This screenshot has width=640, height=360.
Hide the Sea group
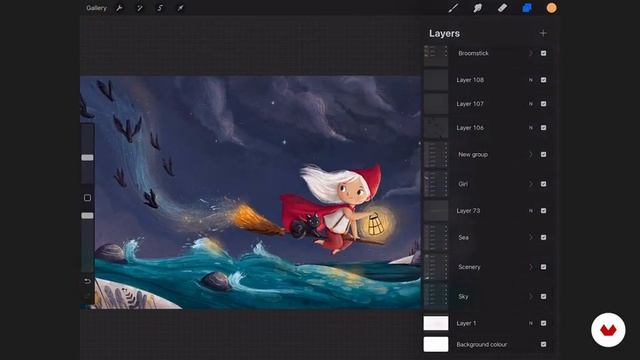click(543, 237)
